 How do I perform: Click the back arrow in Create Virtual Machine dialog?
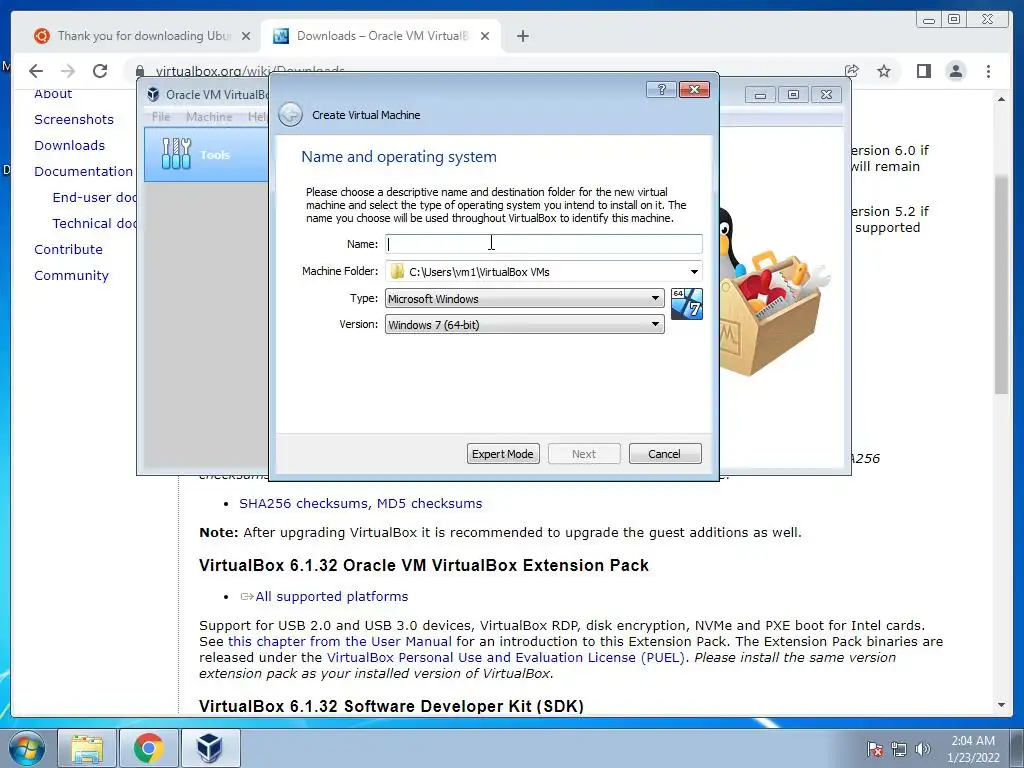tap(290, 114)
